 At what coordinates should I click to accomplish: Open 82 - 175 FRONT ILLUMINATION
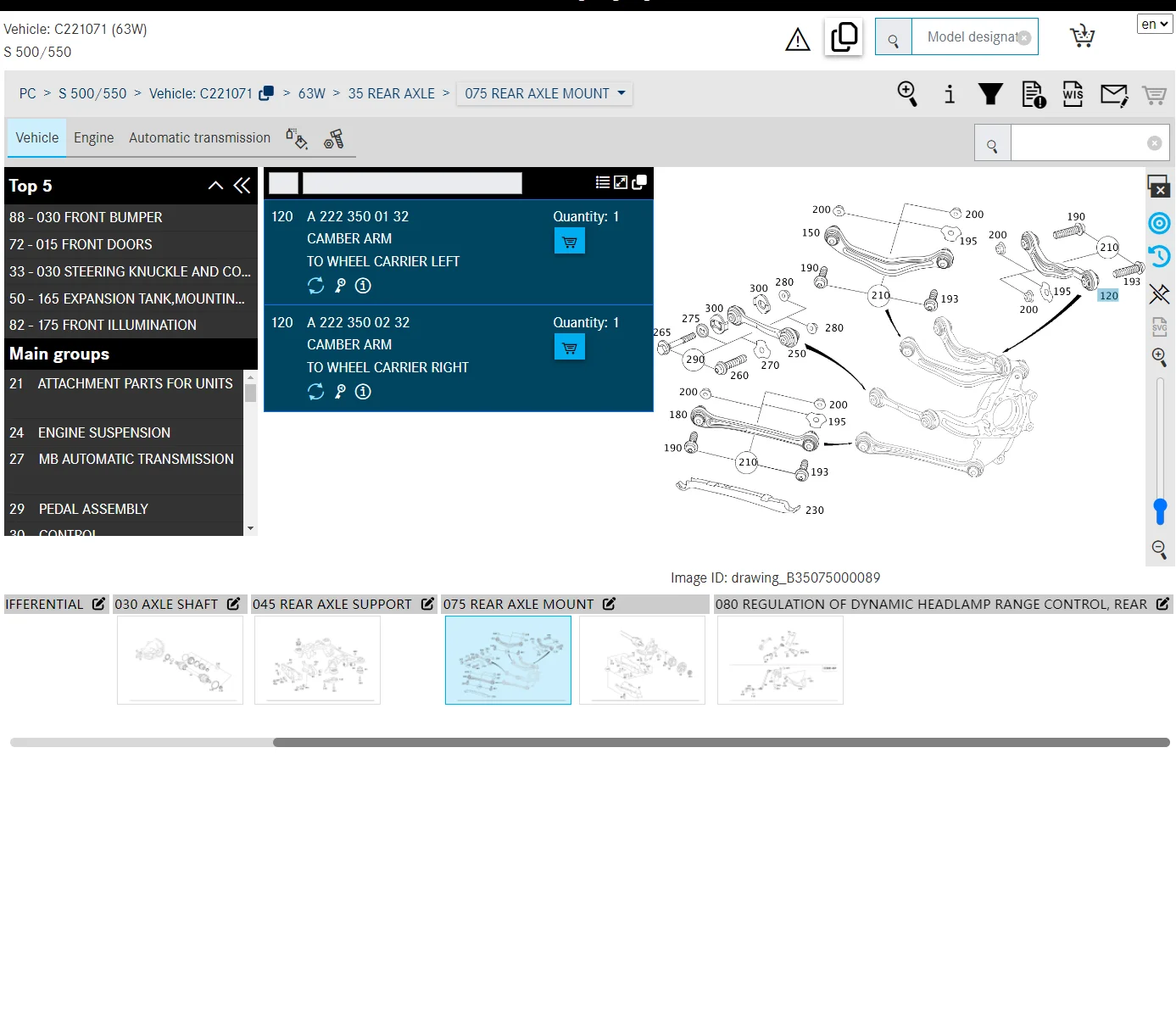point(131,325)
